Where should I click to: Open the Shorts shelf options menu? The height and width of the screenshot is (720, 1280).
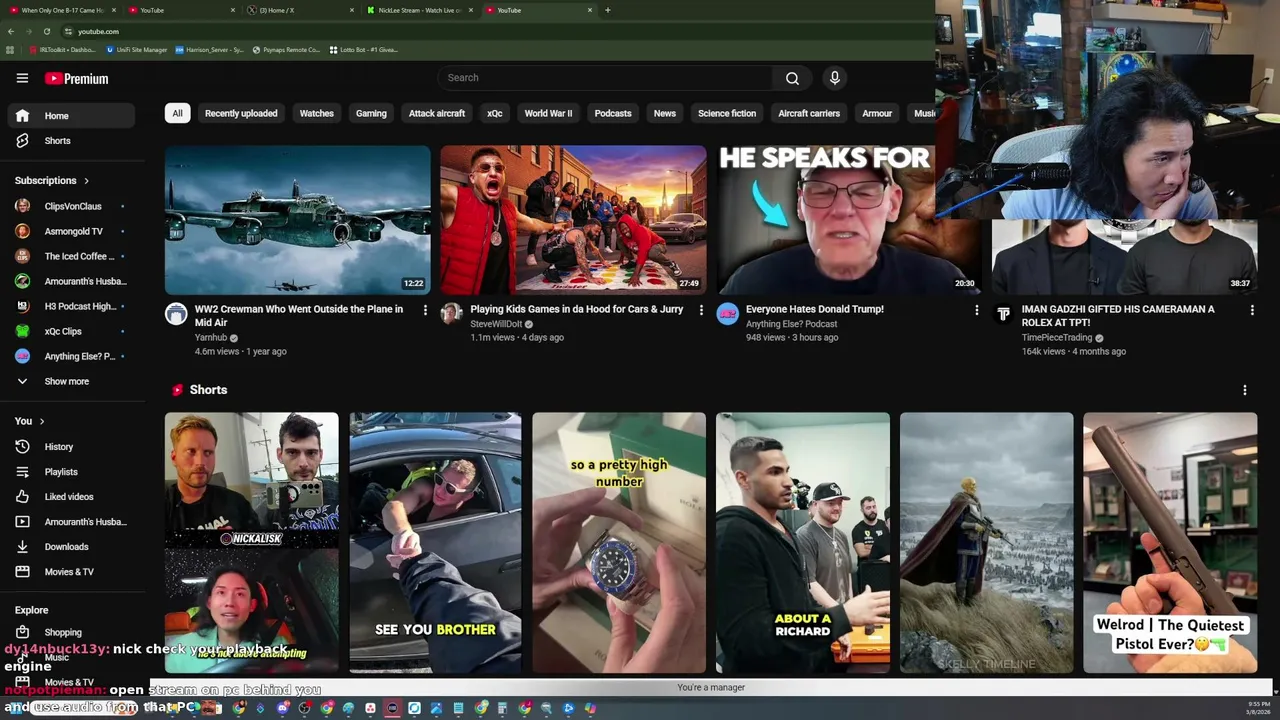pos(1245,390)
